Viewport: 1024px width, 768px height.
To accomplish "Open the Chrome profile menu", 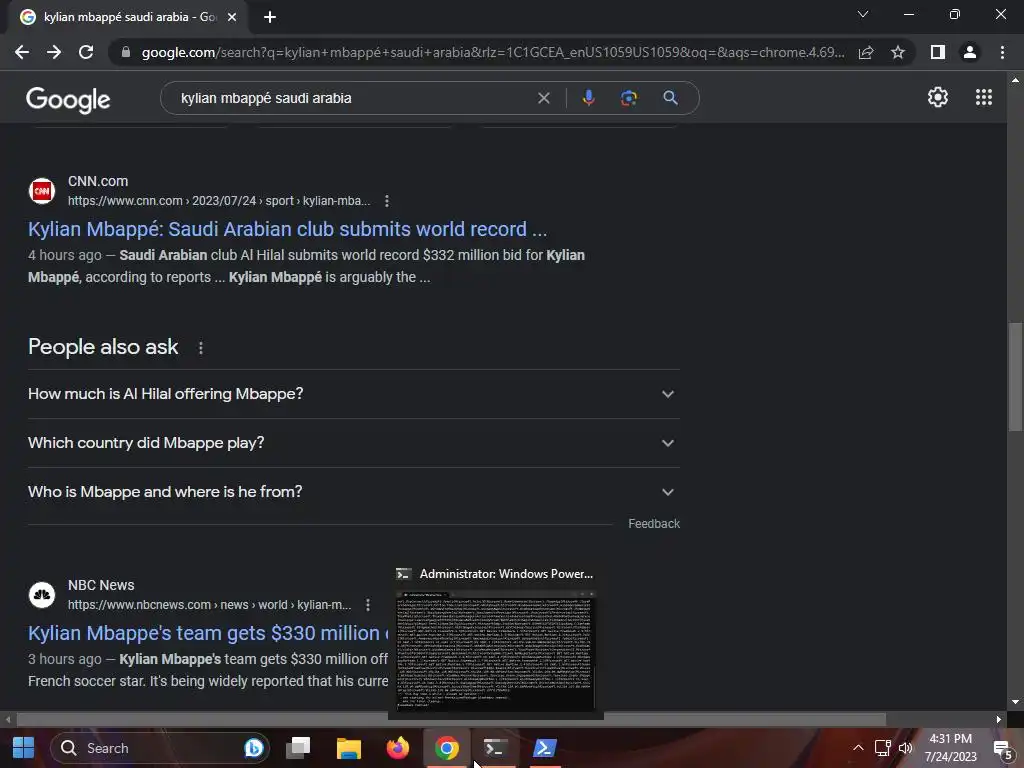I will coord(970,52).
